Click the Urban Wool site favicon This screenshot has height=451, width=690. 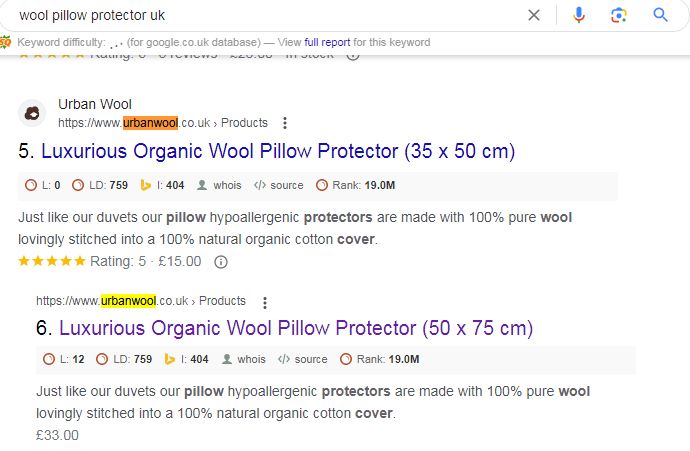(32, 114)
